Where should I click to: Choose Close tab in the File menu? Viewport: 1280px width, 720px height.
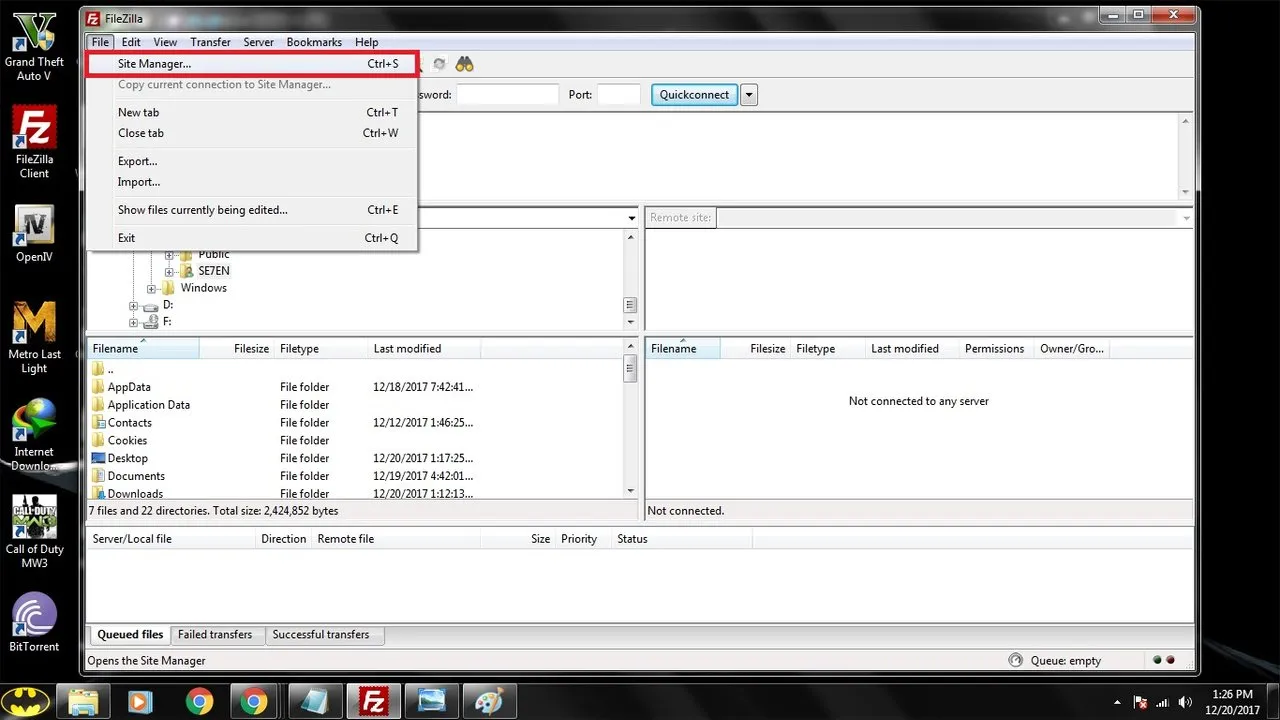click(x=252, y=133)
